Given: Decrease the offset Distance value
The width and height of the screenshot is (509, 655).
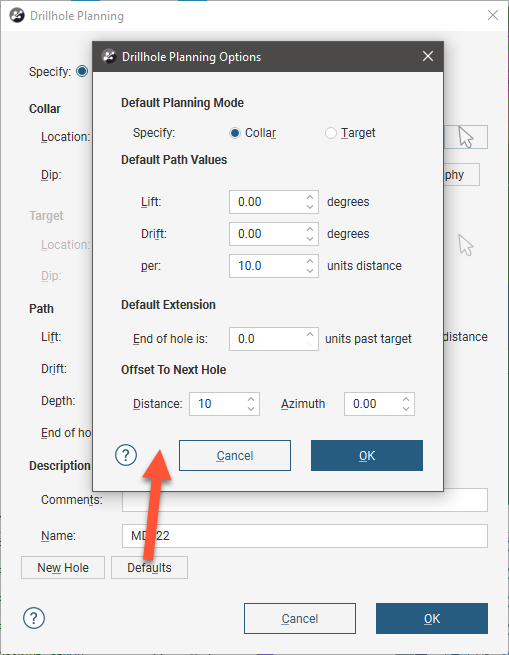Looking at the screenshot, I should [251, 409].
